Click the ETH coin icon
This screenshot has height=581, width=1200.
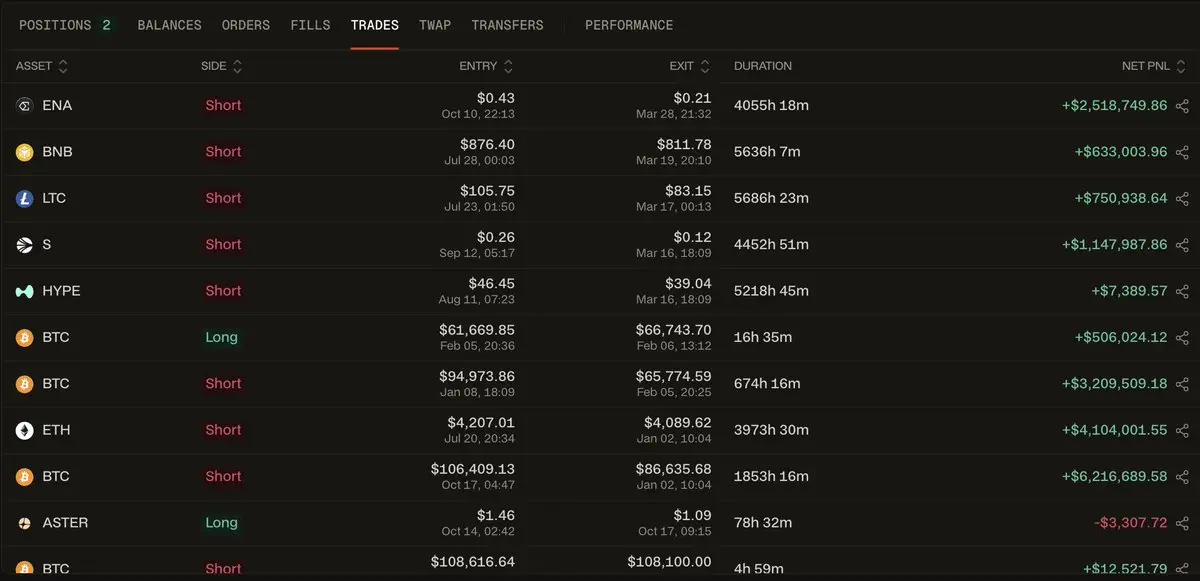click(x=25, y=430)
